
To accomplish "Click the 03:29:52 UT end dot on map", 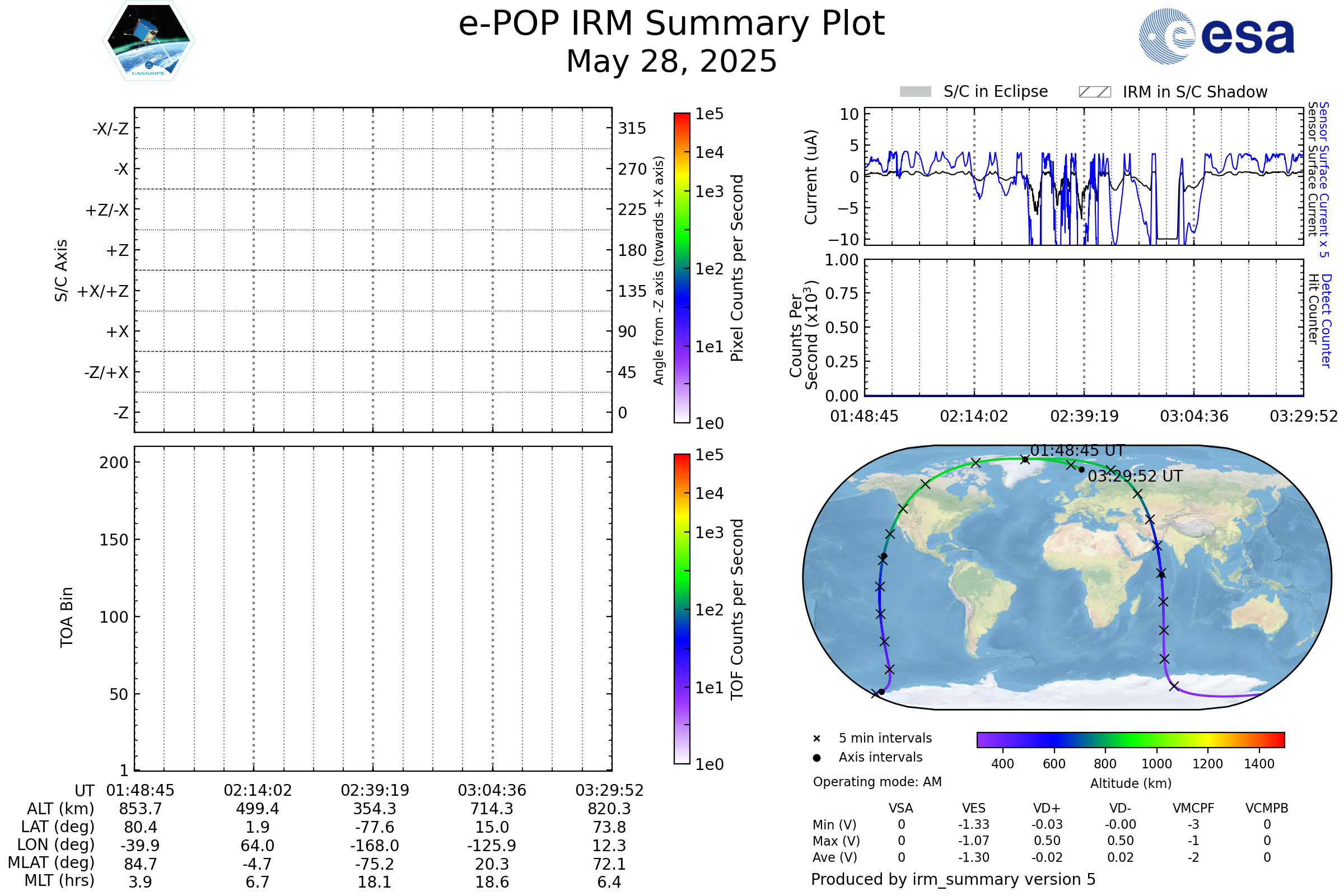I will click(1081, 470).
